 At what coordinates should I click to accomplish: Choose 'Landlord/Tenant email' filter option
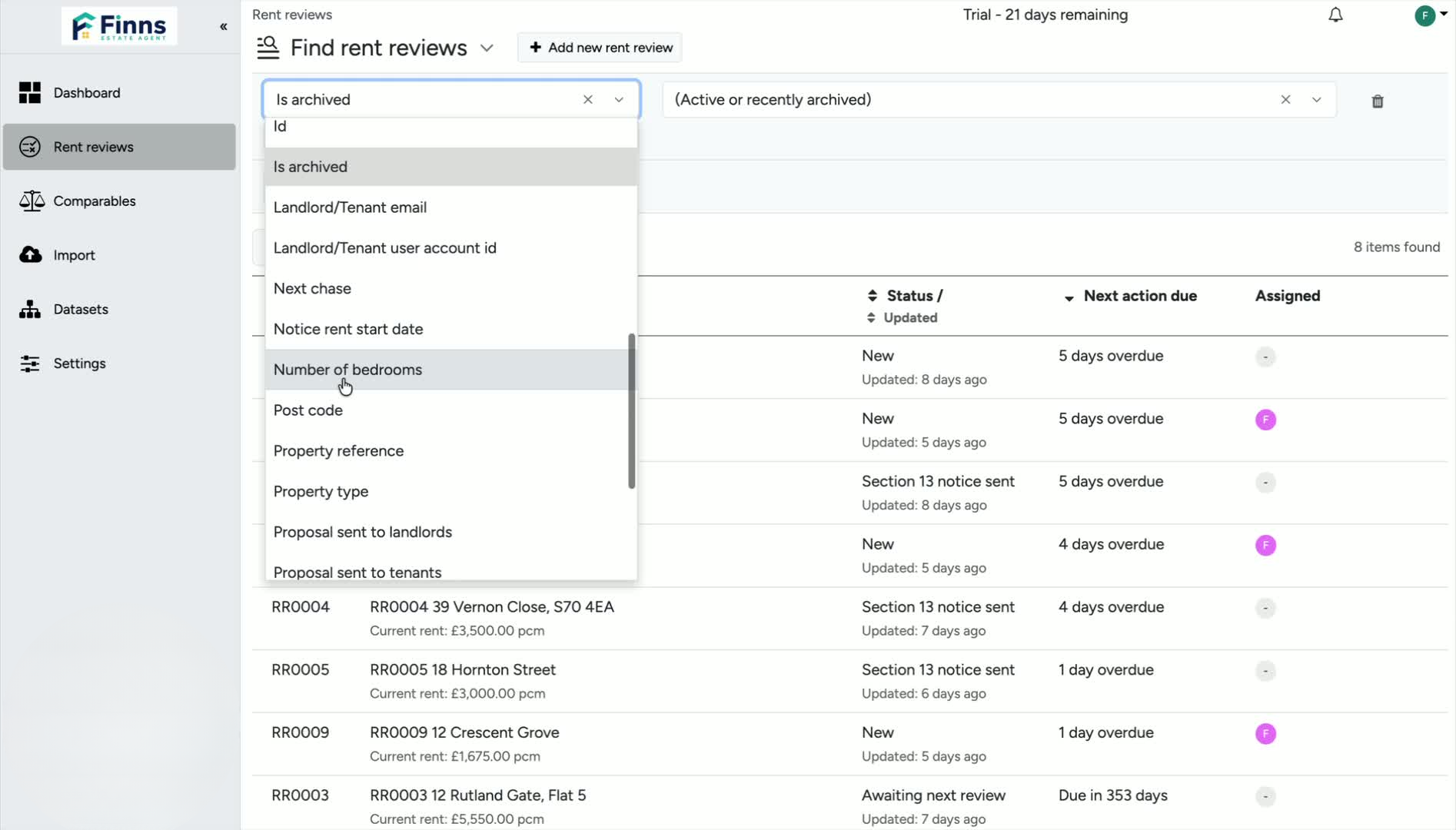pyautogui.click(x=451, y=207)
